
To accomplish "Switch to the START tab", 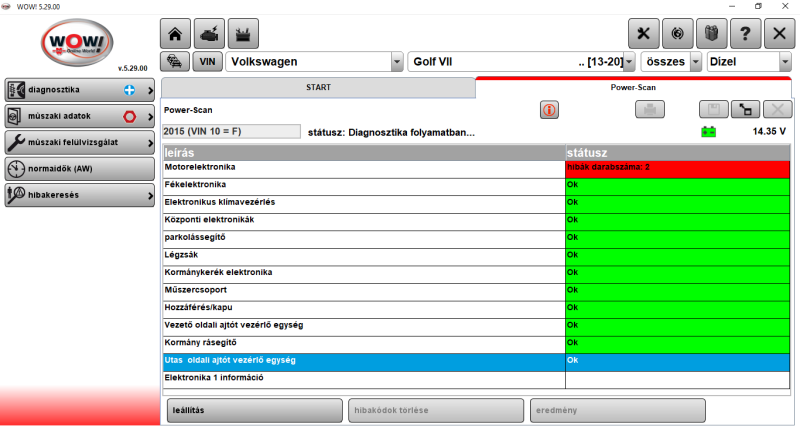I will (x=318, y=88).
